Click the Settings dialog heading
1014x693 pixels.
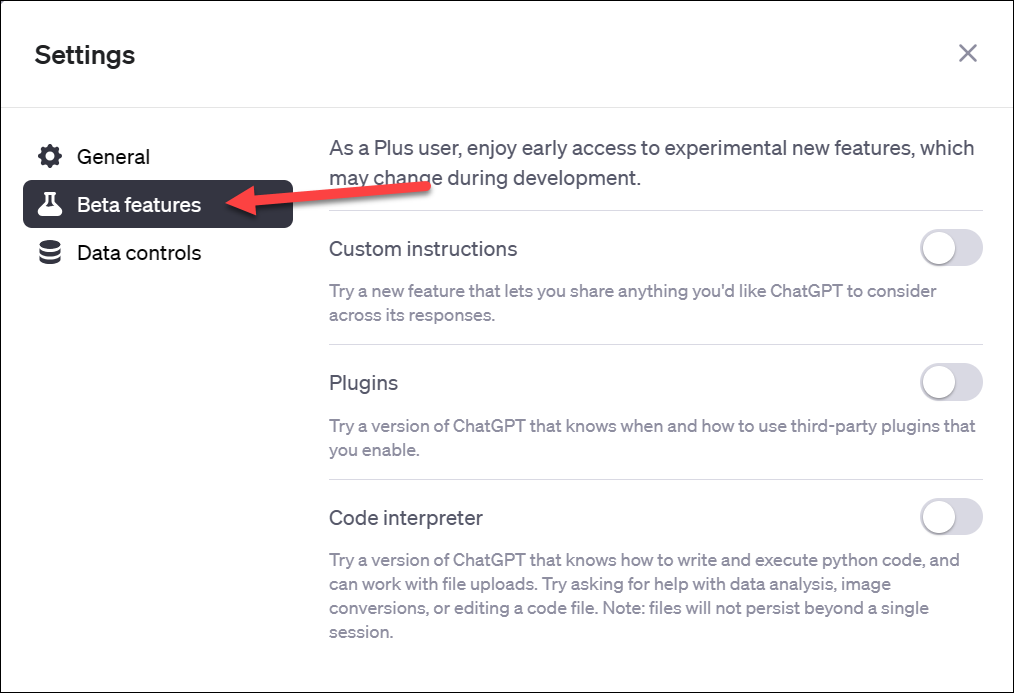point(85,55)
